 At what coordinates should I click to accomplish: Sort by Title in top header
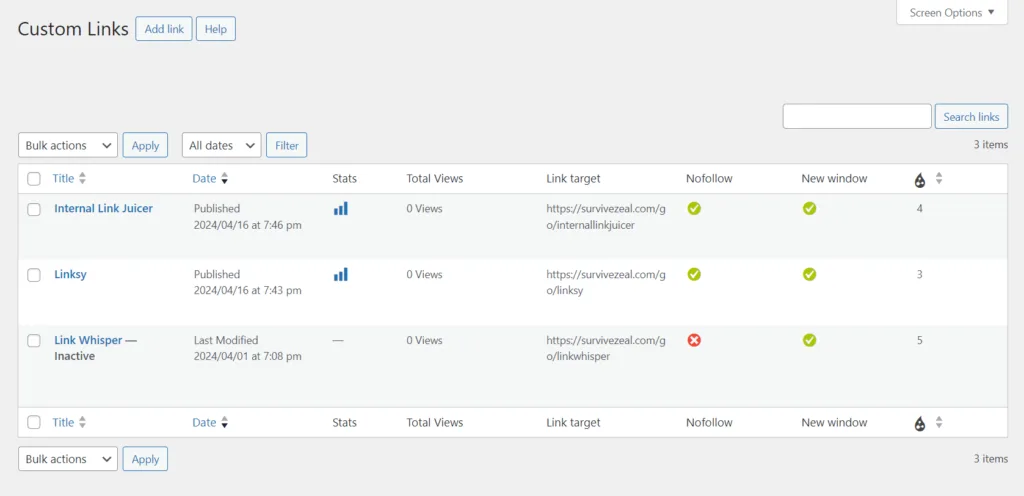pos(63,178)
